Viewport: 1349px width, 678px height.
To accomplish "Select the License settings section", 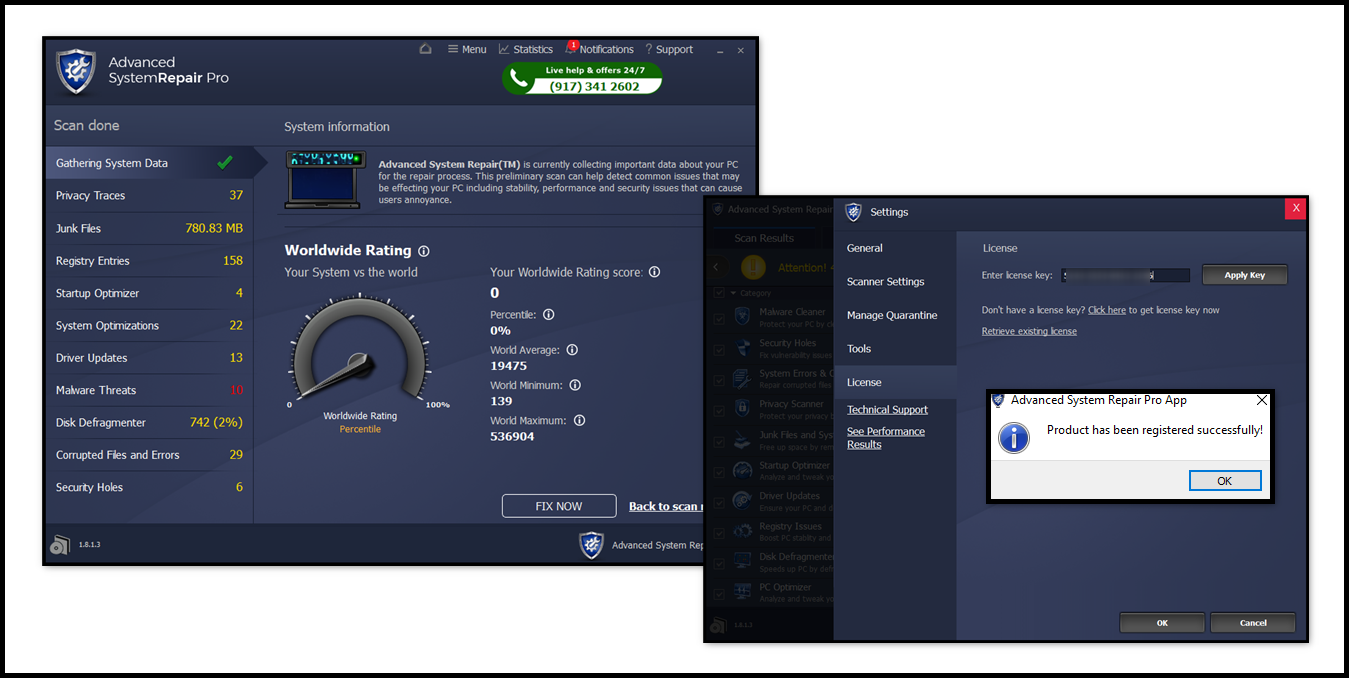I will click(x=895, y=382).
